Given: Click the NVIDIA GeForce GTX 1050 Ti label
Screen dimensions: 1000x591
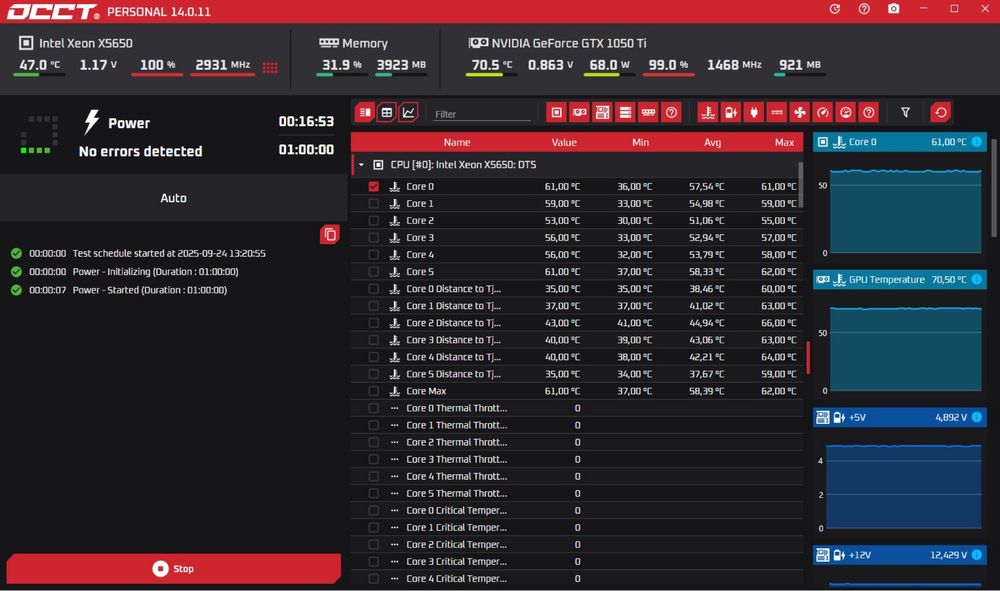Looking at the screenshot, I should pos(568,43).
